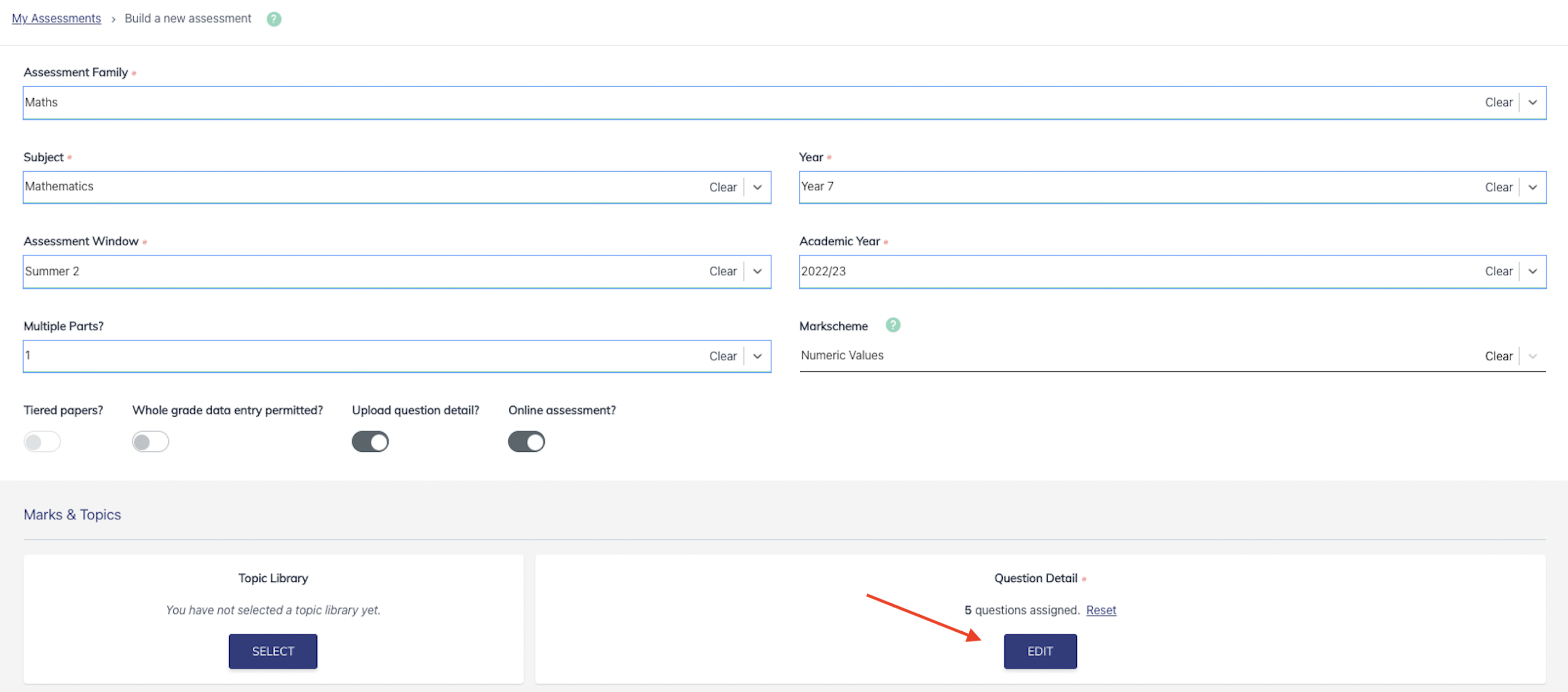Viewport: 1568px width, 692px height.
Task: Expand the Assessment Family dropdown arrow
Action: pos(1532,102)
